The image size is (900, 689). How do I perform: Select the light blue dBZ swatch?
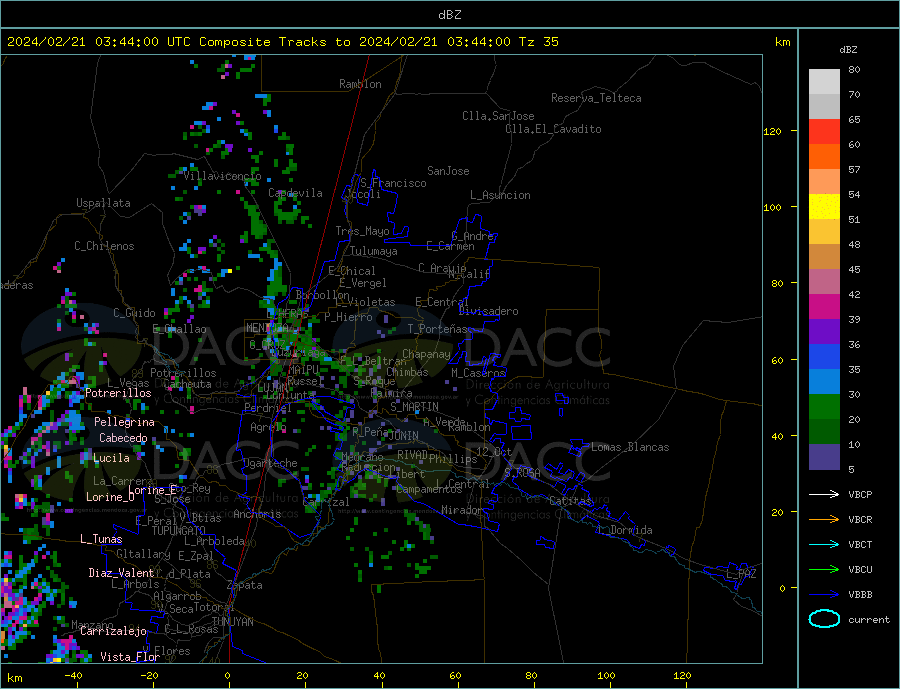click(x=824, y=382)
